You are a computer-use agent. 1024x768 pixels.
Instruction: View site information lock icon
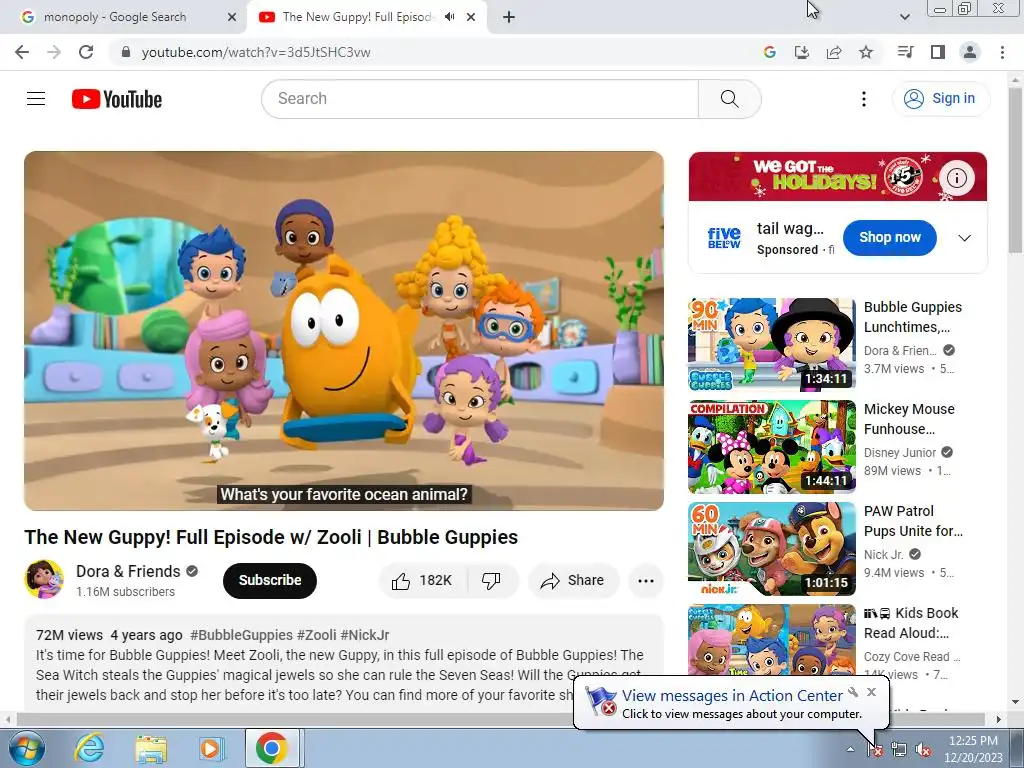[x=126, y=52]
